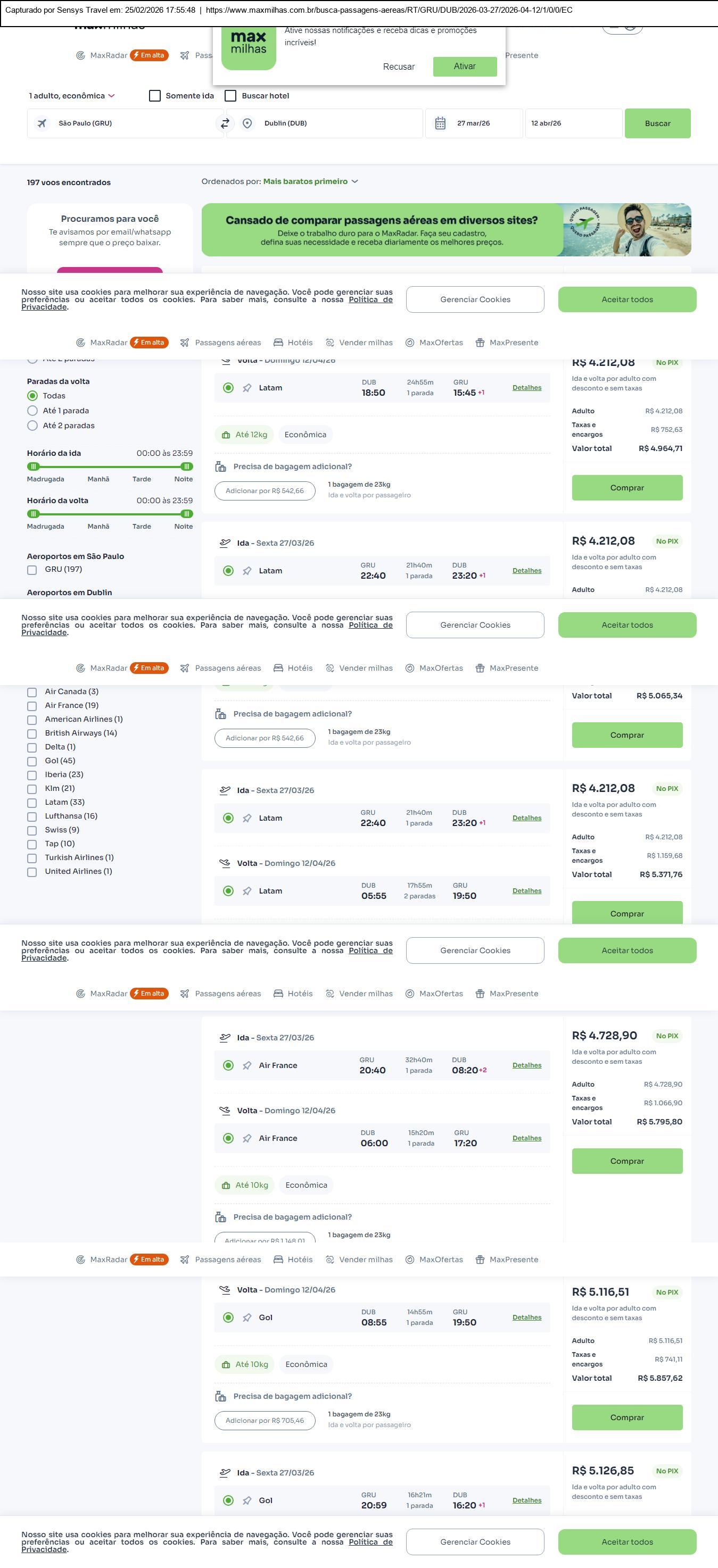The image size is (718, 1568).
Task: Enable the Somente ida checkbox
Action: [x=155, y=96]
